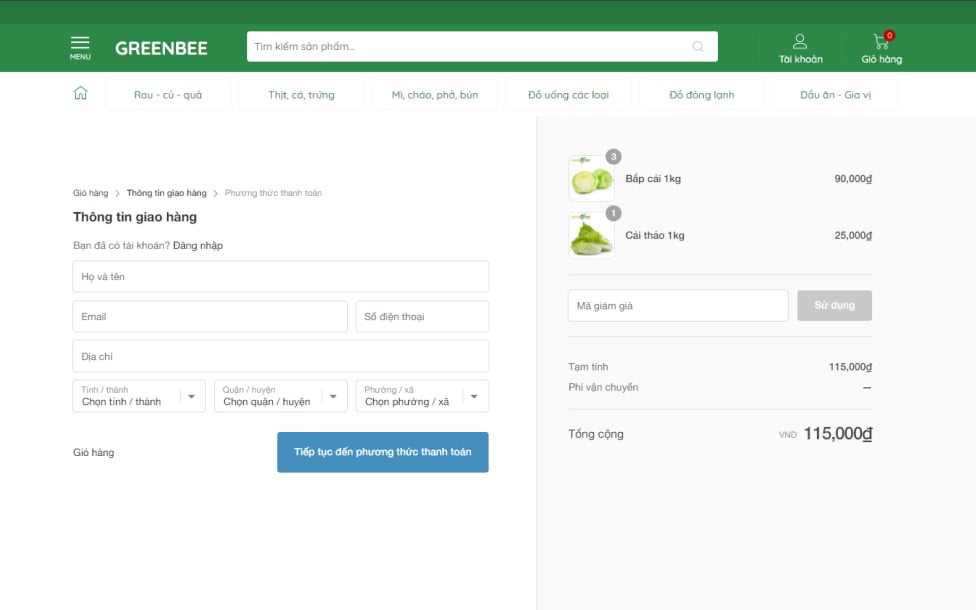Focus the Họ và tên input field
The height and width of the screenshot is (610, 976).
[x=280, y=277]
